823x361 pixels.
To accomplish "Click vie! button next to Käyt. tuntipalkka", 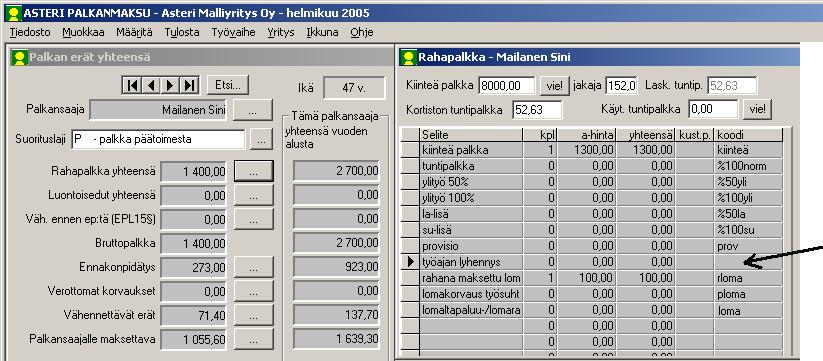I will pos(757,110).
